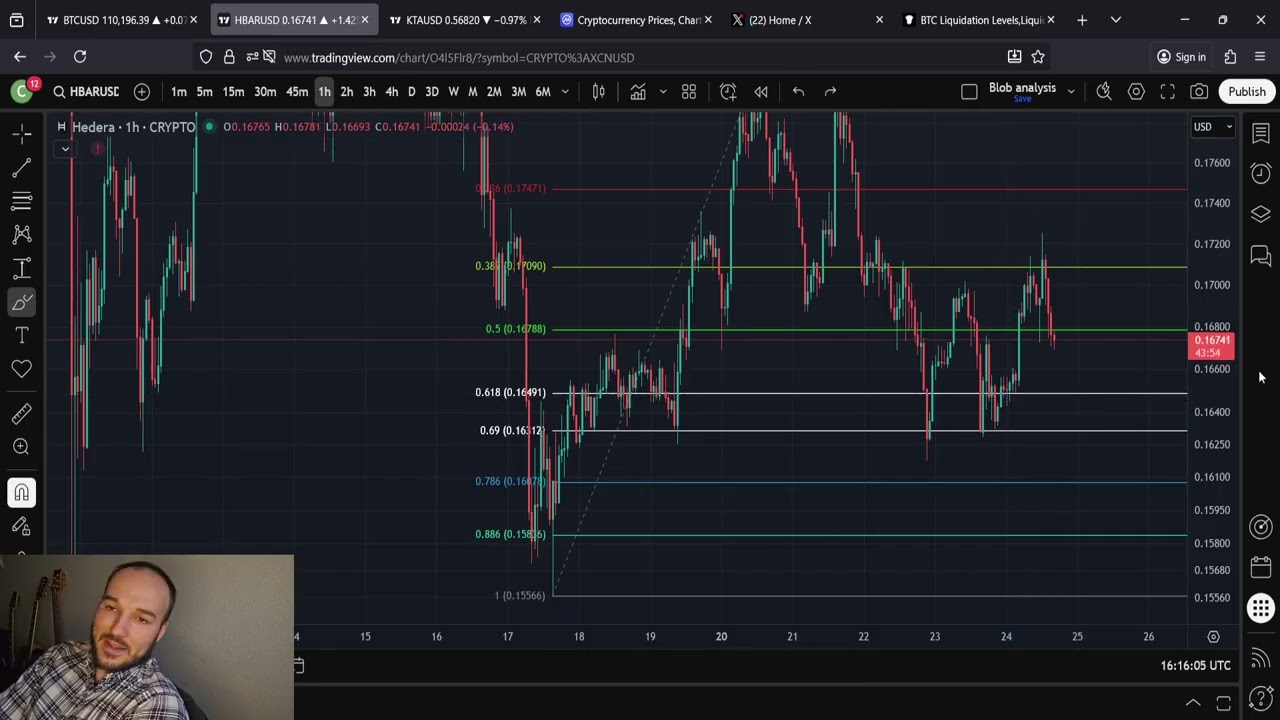This screenshot has width=1280, height=720.
Task: Open the keypad apps grid button
Action: pos(1261,608)
